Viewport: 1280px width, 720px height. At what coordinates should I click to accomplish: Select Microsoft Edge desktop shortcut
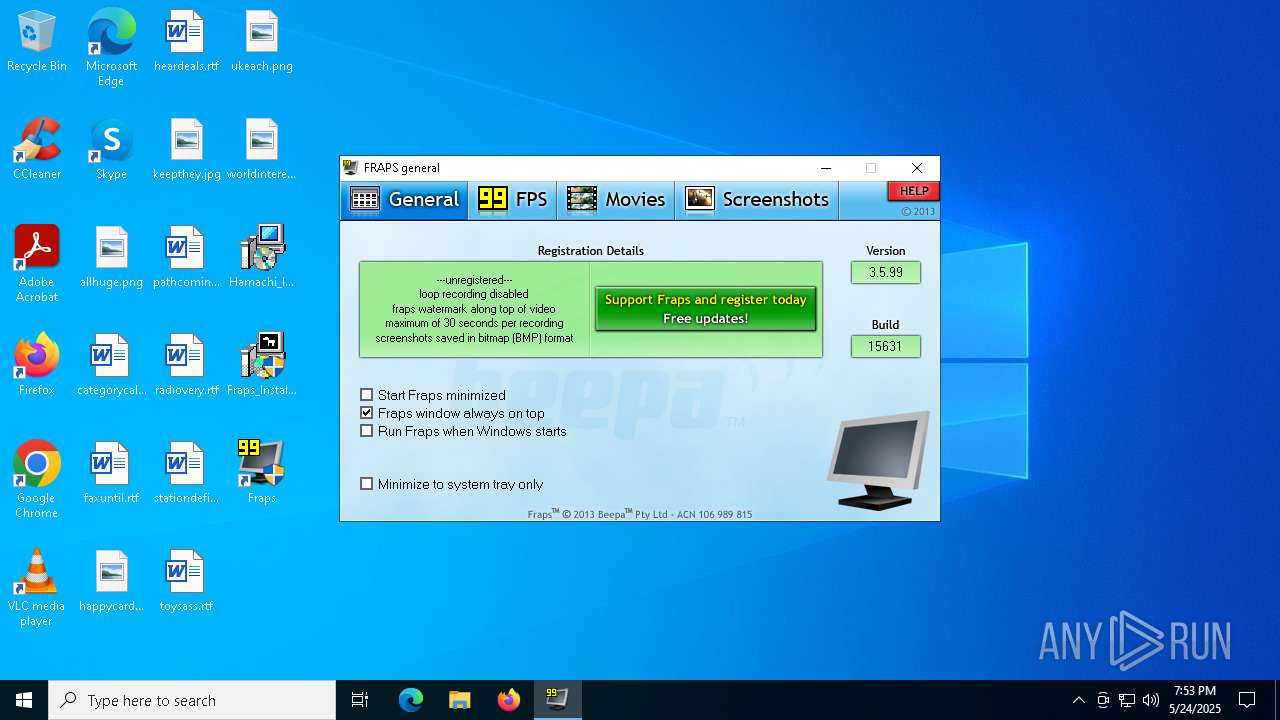click(111, 48)
